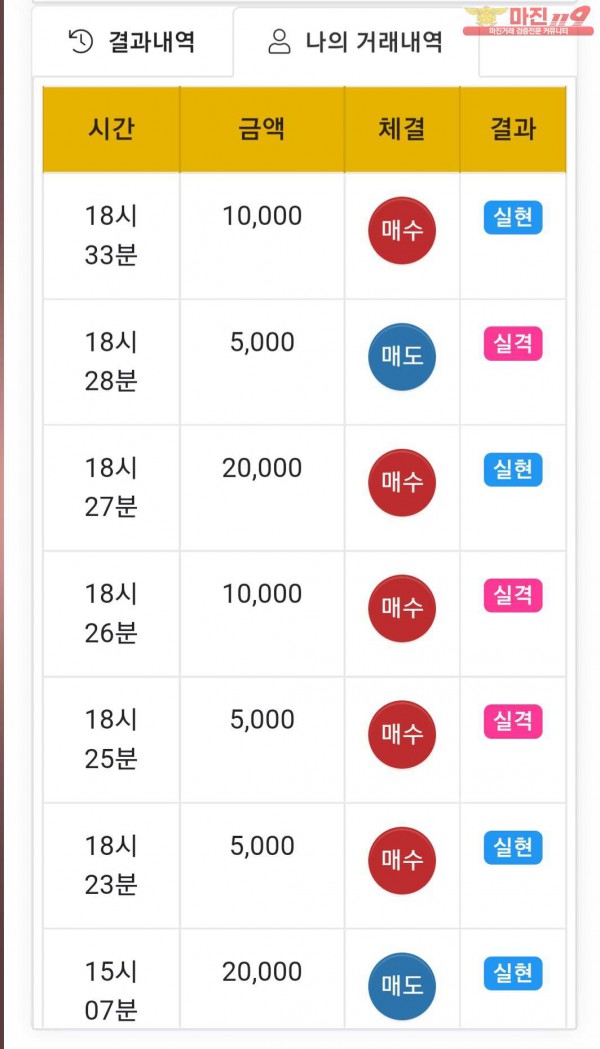Click the pink 실격 badge at 18시 28분
600x1049 pixels.
[x=513, y=344]
